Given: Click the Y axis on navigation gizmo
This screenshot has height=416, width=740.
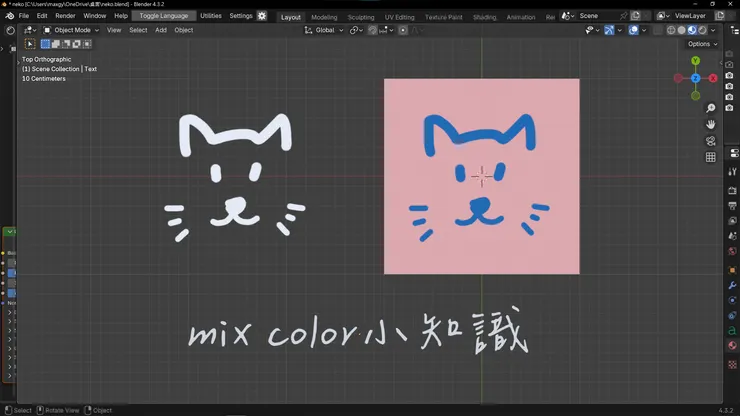Looking at the screenshot, I should (x=695, y=61).
